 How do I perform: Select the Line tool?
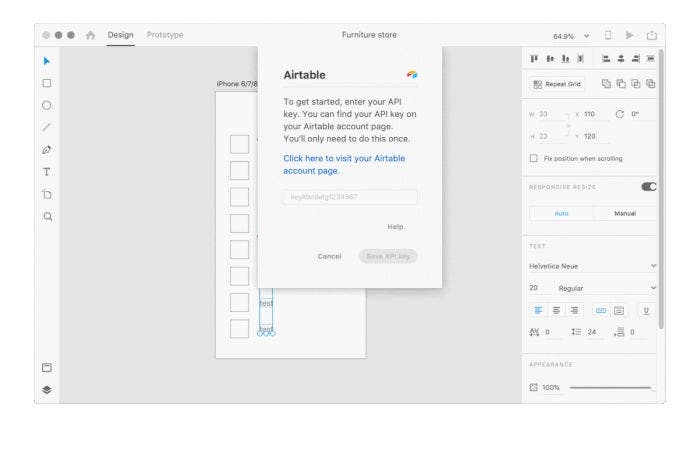(x=47, y=127)
